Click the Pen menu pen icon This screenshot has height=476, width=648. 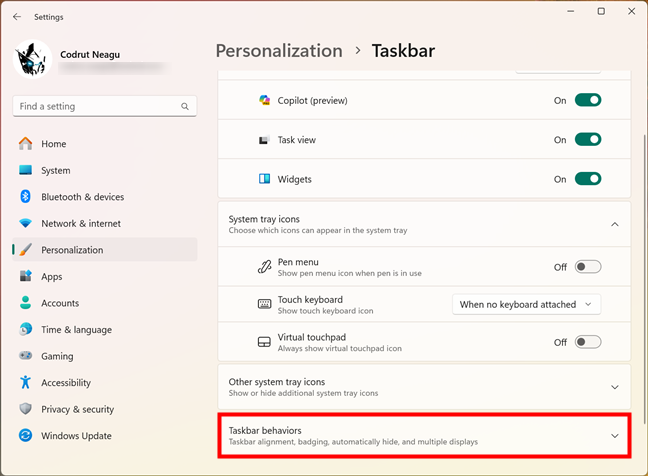click(264, 267)
